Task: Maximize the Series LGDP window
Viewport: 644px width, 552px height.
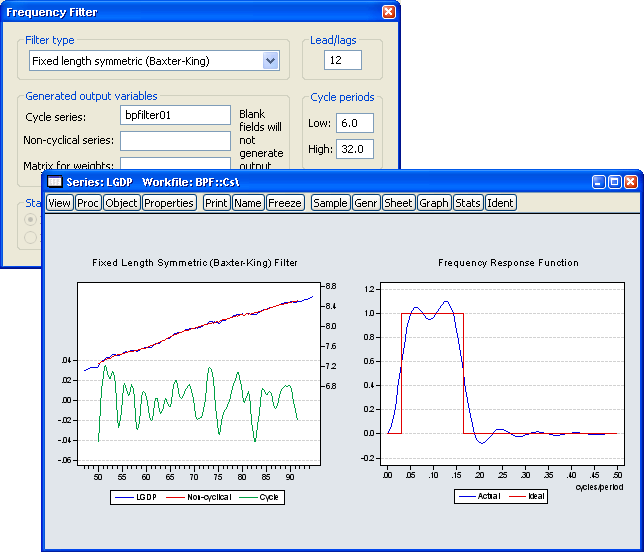Action: (614, 183)
